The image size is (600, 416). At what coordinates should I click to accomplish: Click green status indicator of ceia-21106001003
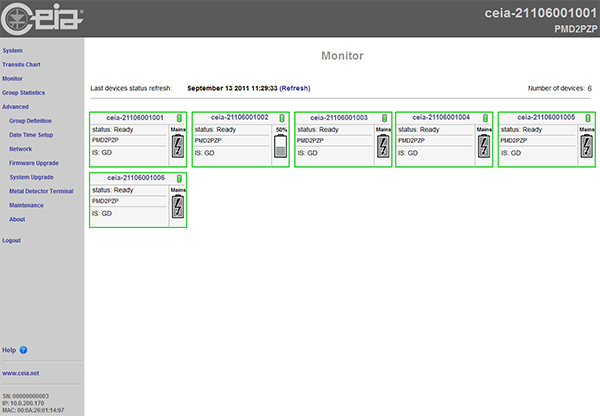pyautogui.click(x=384, y=118)
